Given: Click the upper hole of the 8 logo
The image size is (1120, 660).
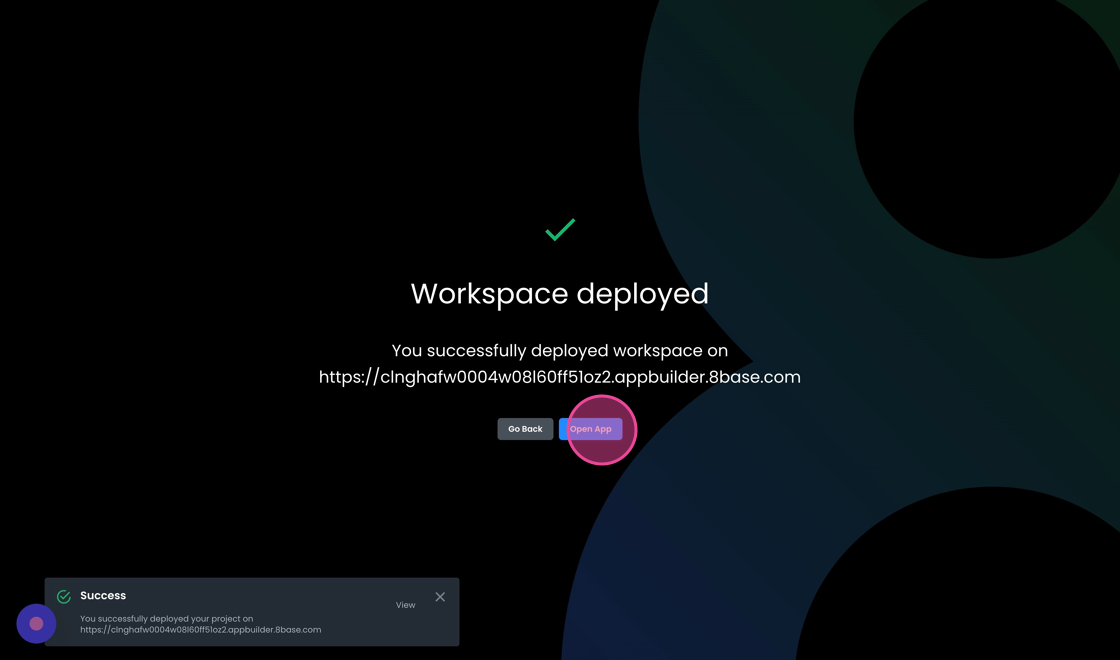Looking at the screenshot, I should coord(985,125).
